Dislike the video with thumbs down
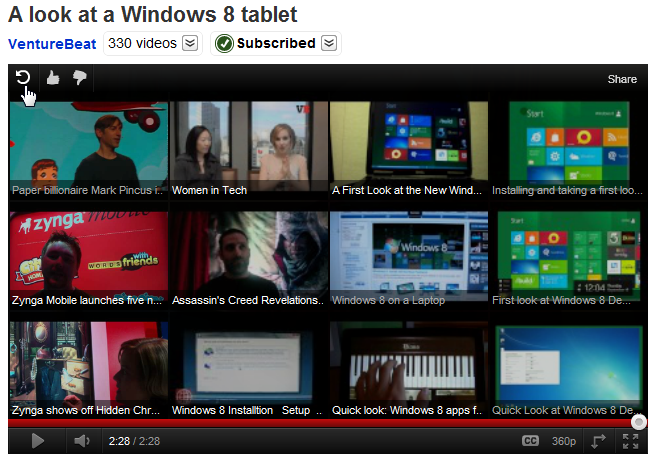This screenshot has height=455, width=650. [79, 77]
